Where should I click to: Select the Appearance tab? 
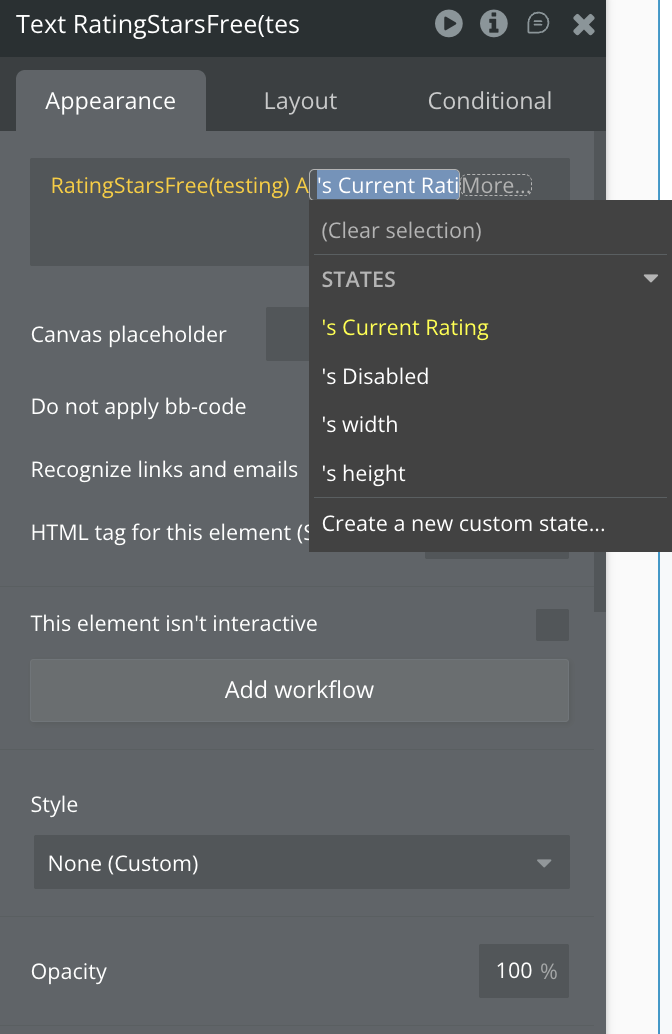pyautogui.click(x=110, y=101)
